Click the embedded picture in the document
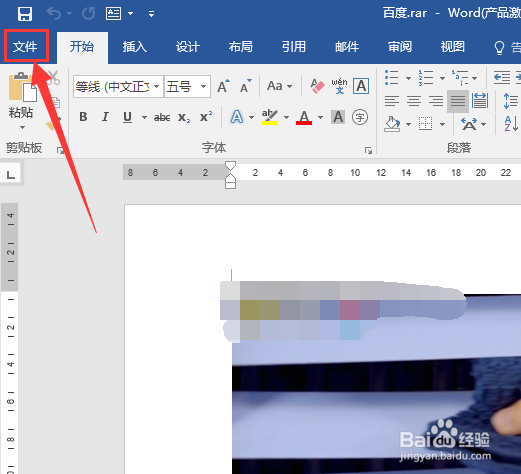Screen dimensions: 521x474 [376, 384]
